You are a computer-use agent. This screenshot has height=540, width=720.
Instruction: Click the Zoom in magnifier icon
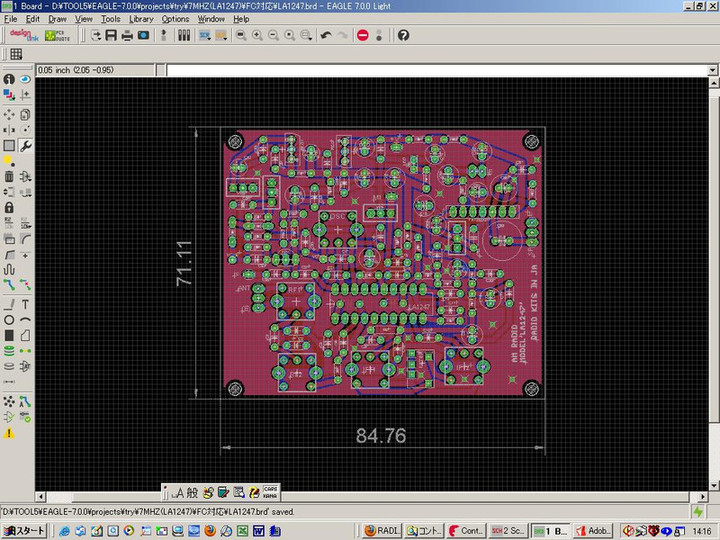pyautogui.click(x=257, y=35)
